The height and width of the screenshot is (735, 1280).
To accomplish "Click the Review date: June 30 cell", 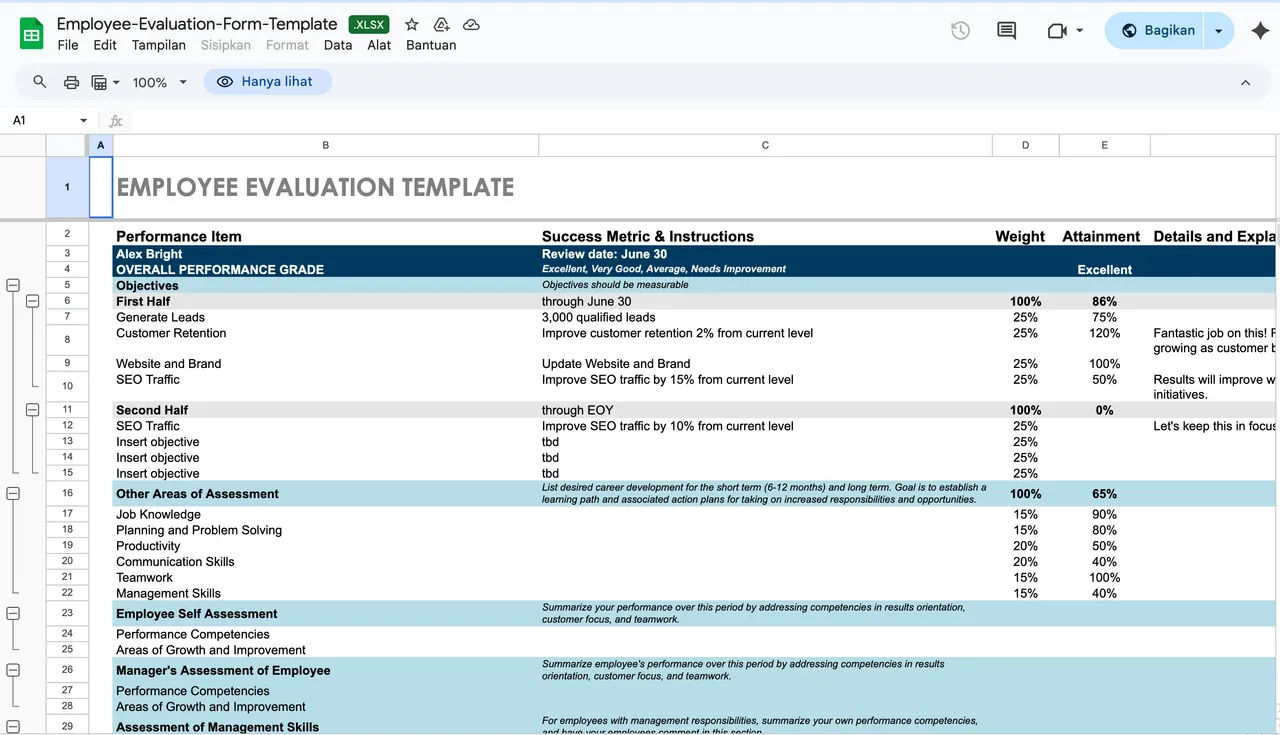I will [x=765, y=254].
